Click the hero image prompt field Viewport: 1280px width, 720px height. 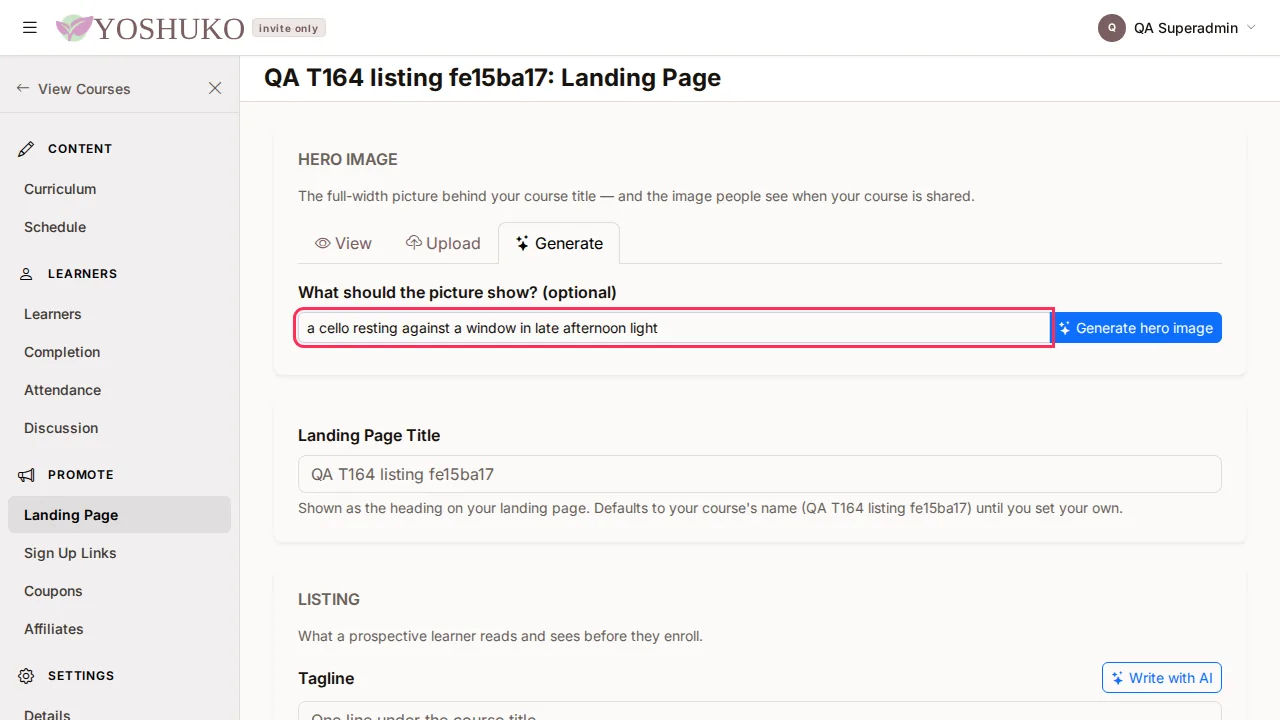[674, 328]
